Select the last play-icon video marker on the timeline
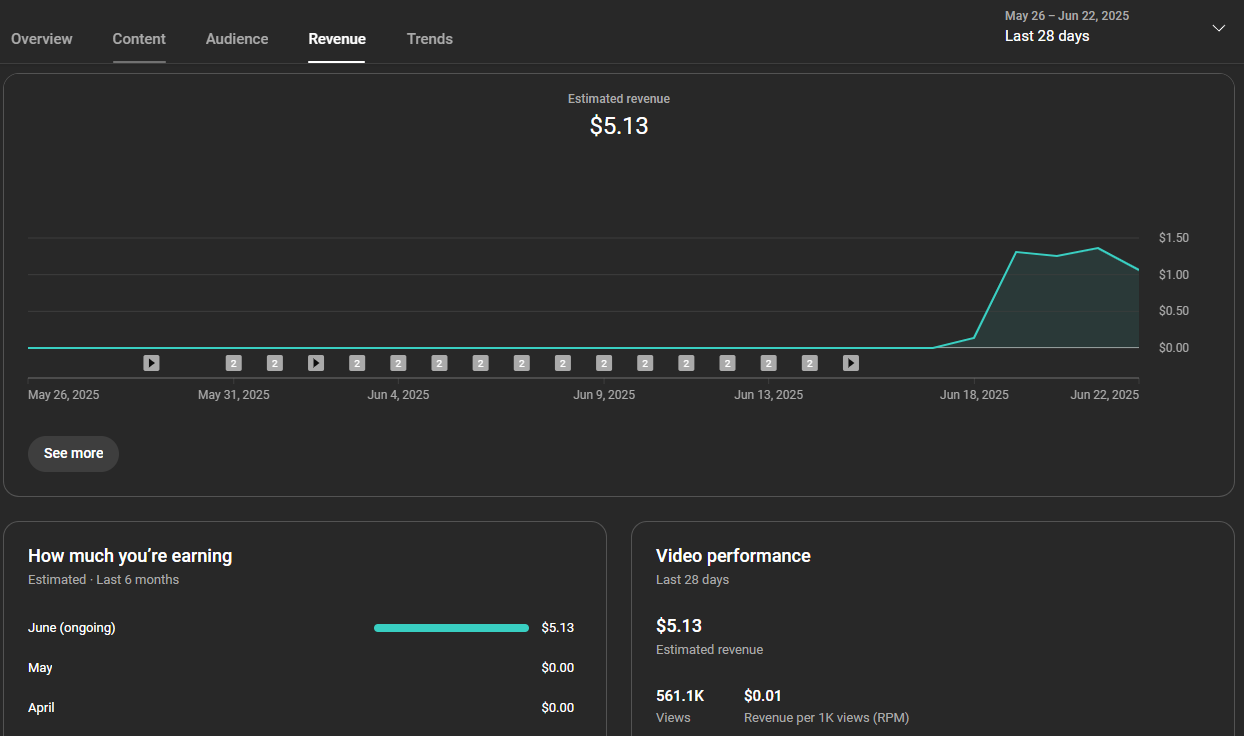Image resolution: width=1244 pixels, height=736 pixels. point(851,363)
